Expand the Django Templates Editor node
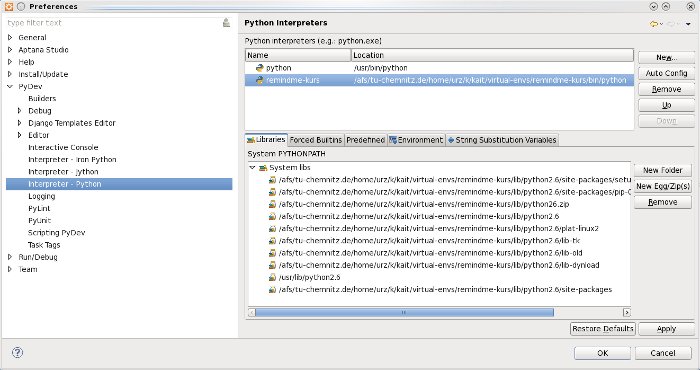700x370 pixels. pyautogui.click(x=20, y=123)
